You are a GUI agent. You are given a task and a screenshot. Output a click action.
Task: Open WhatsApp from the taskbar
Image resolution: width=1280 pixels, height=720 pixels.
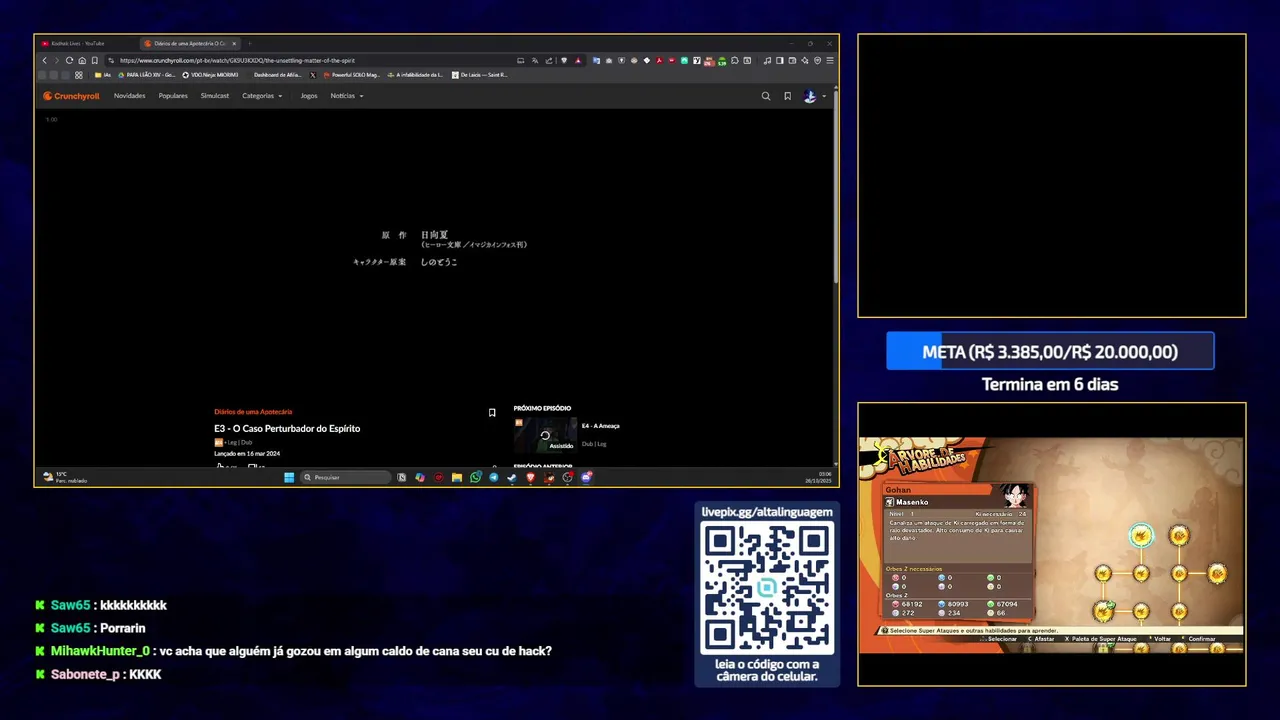coord(476,477)
